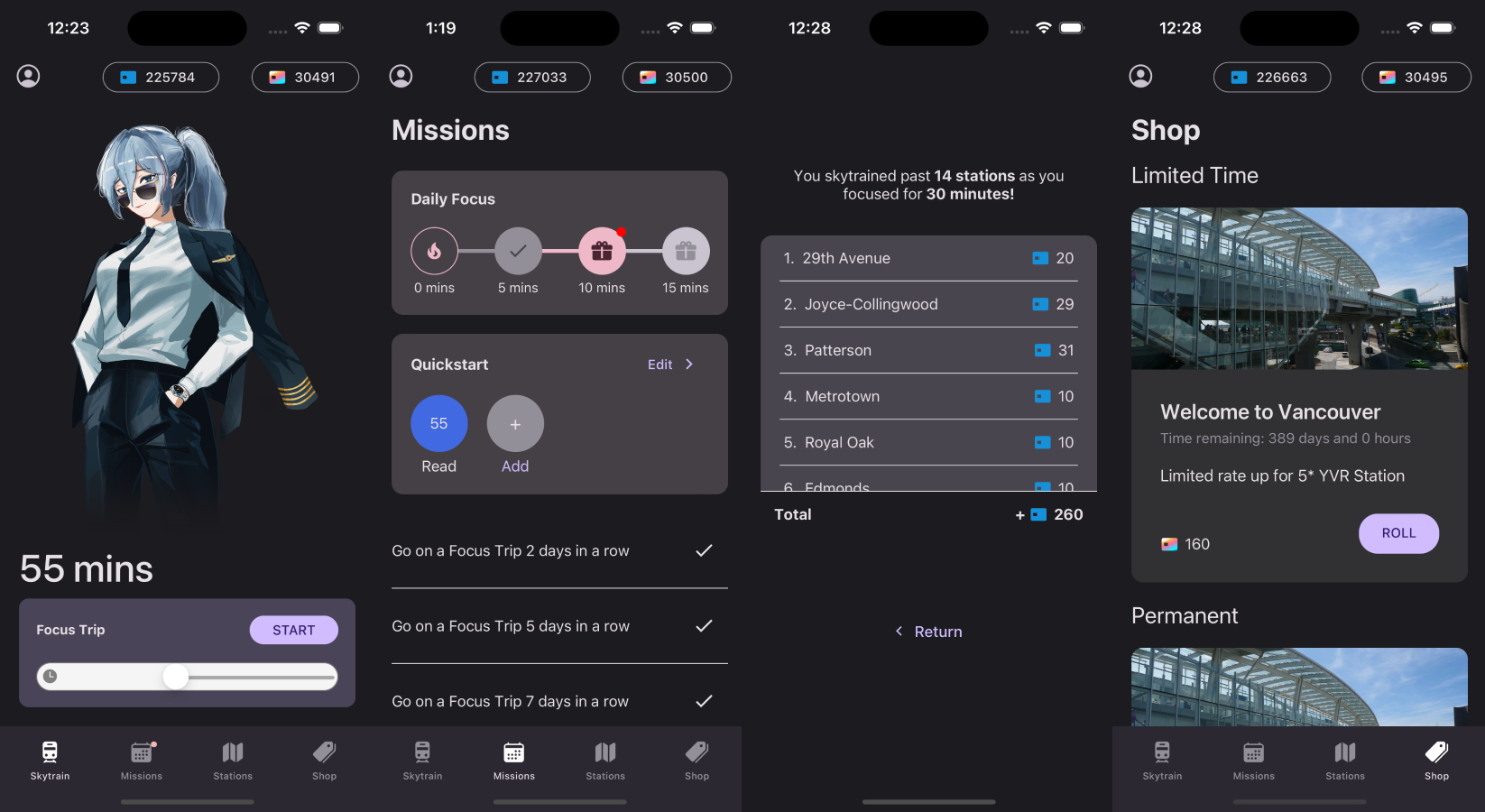Tap the 226663 ticket currency badge
Viewport: 1485px width, 812px height.
click(1271, 78)
